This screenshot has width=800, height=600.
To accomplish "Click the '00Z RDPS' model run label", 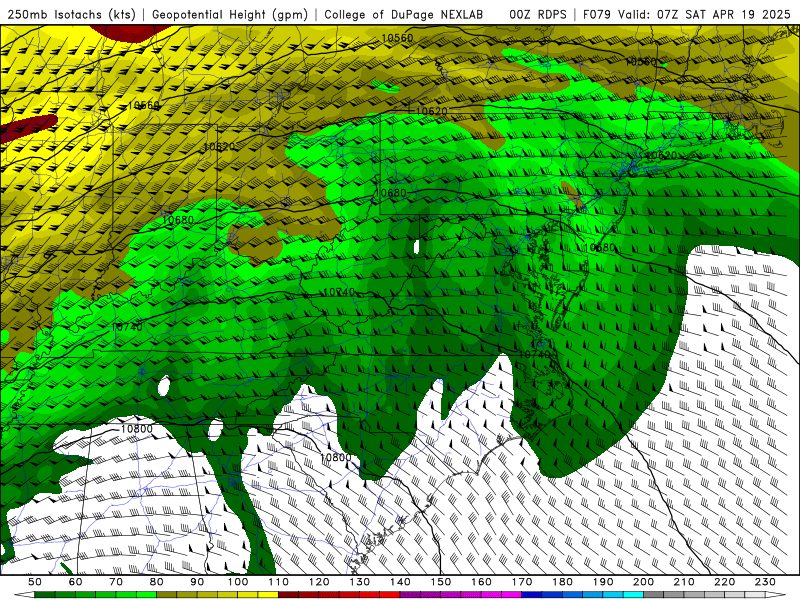I will 538,14.
